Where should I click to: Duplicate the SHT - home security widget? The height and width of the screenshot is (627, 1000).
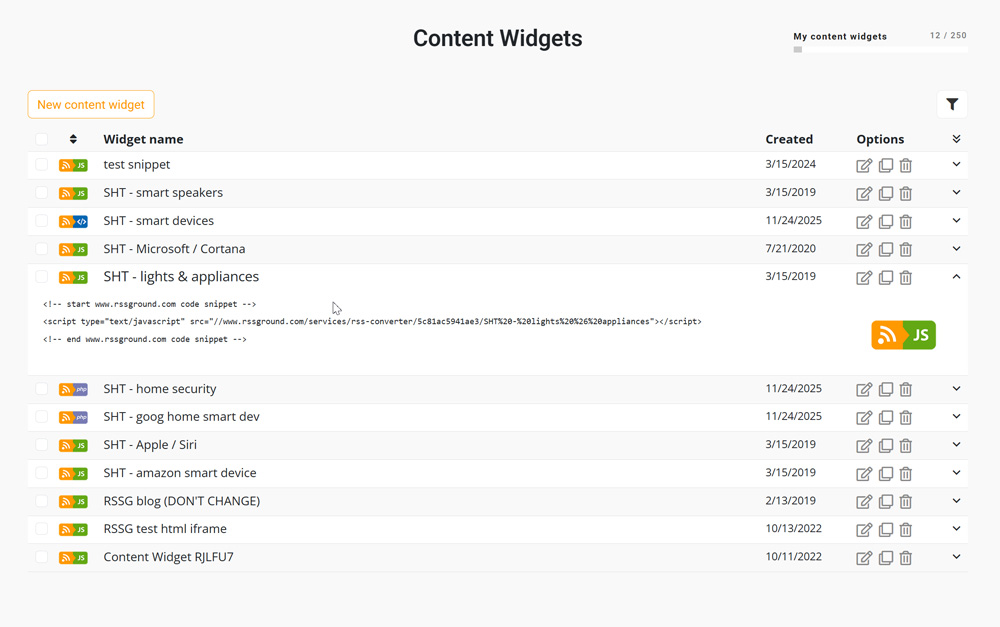(885, 389)
